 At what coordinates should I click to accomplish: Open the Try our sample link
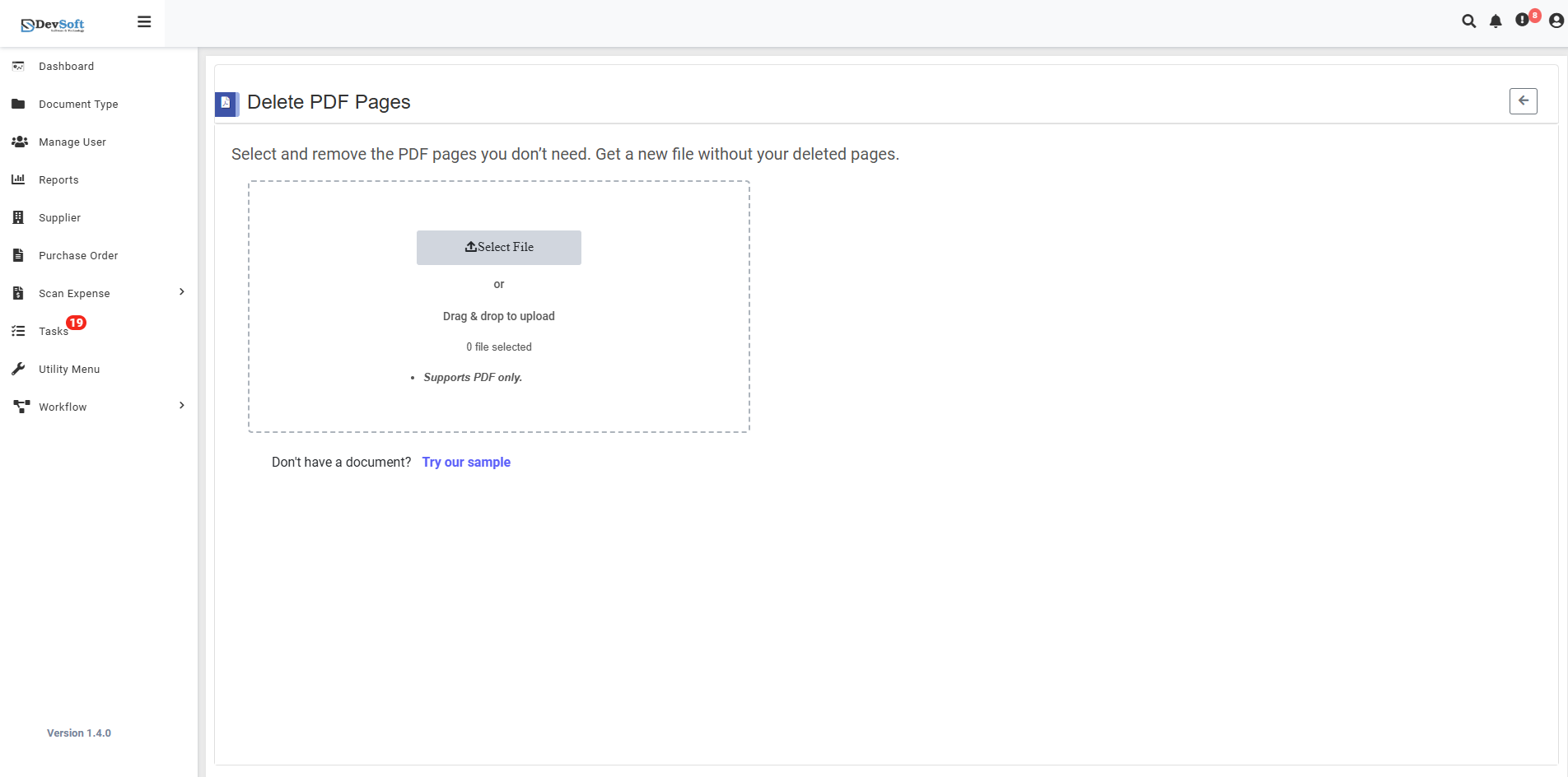pos(466,462)
